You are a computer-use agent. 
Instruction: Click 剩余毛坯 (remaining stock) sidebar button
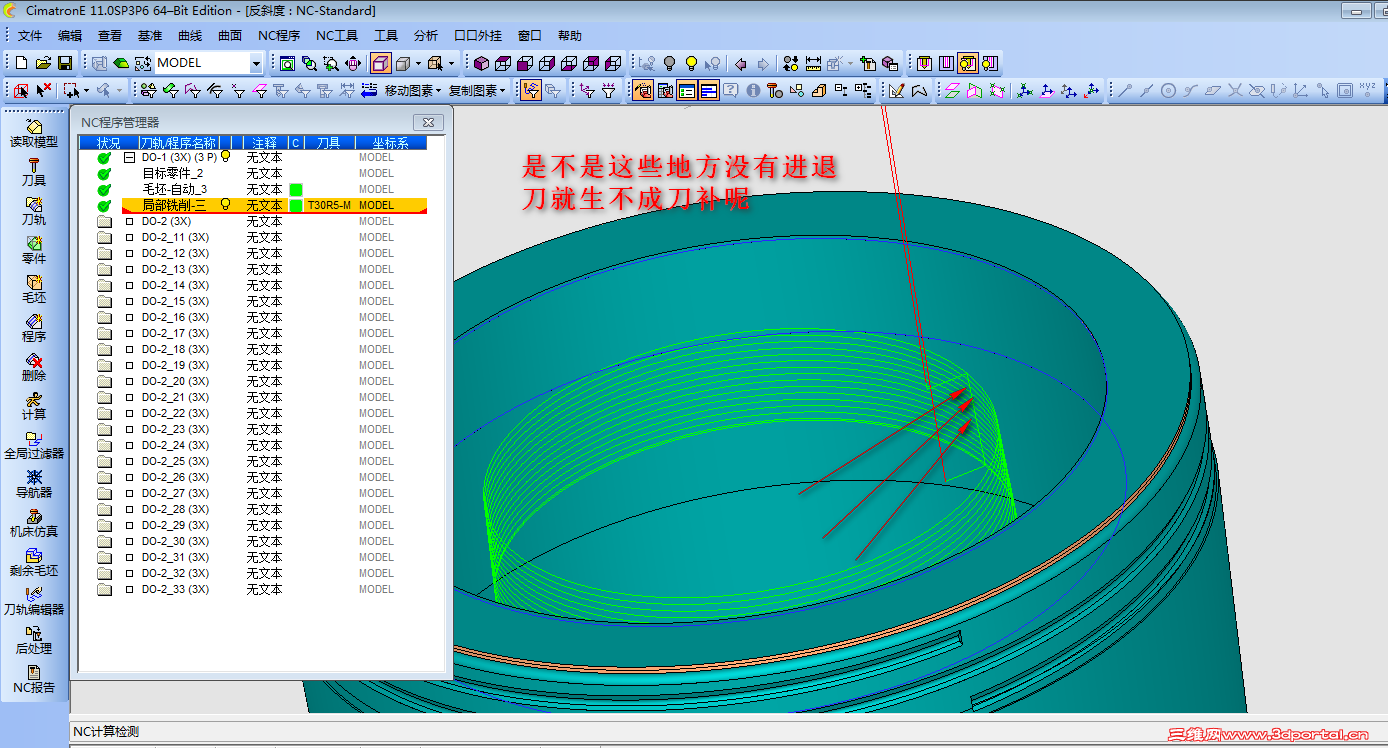(x=34, y=562)
